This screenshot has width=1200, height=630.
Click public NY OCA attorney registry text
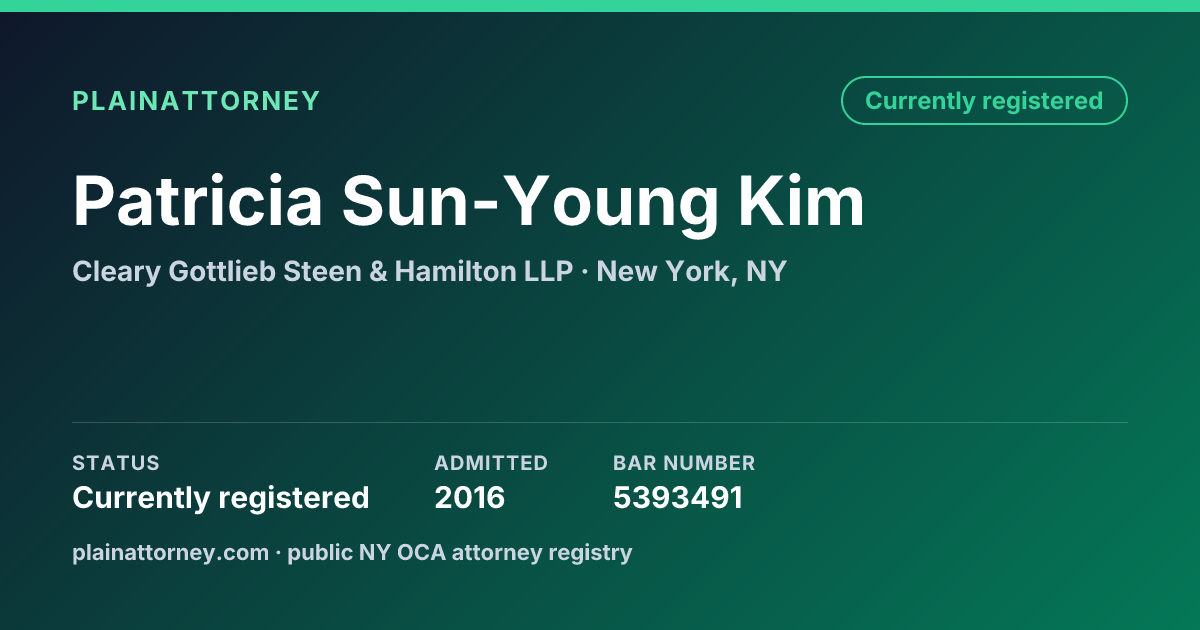pyautogui.click(x=460, y=552)
